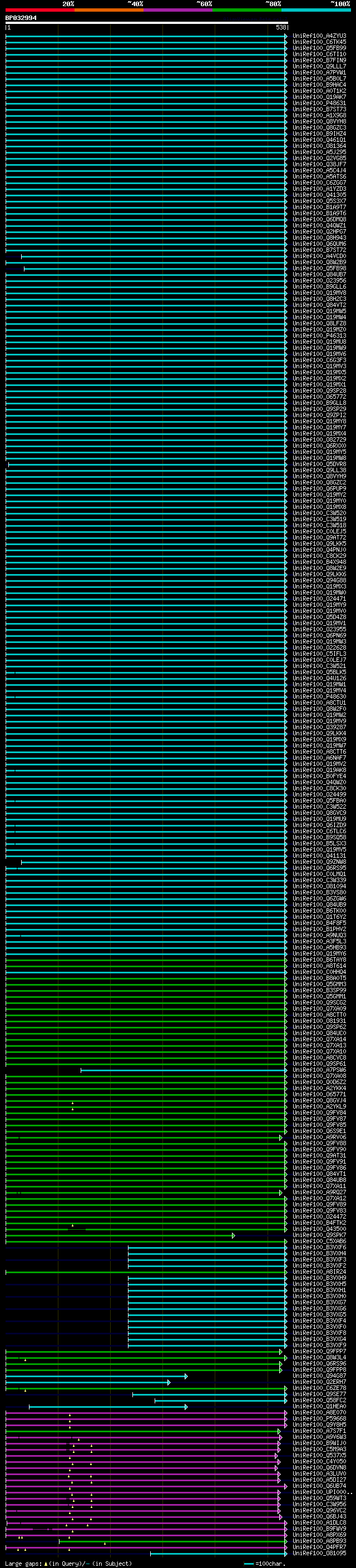The image size is (356, 1568).
Task: Click label UniRef100_Q8H943
Action: [x=319, y=238]
